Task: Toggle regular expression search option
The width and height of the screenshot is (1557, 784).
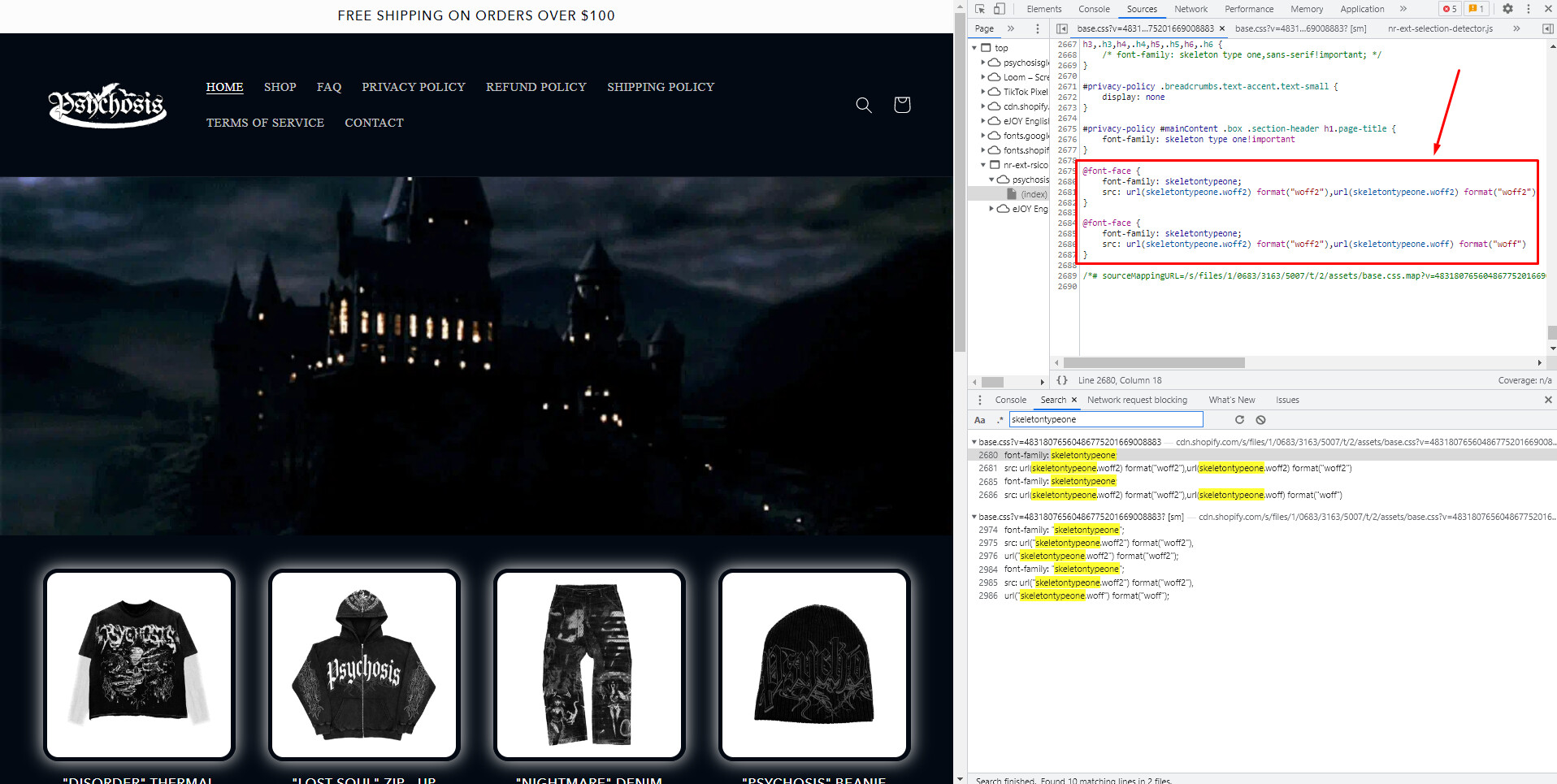Action: tap(1000, 420)
